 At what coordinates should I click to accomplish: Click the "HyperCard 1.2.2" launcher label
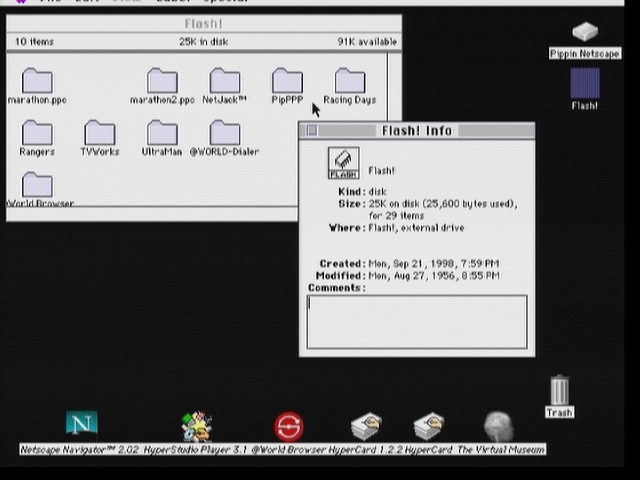pyautogui.click(x=365, y=450)
